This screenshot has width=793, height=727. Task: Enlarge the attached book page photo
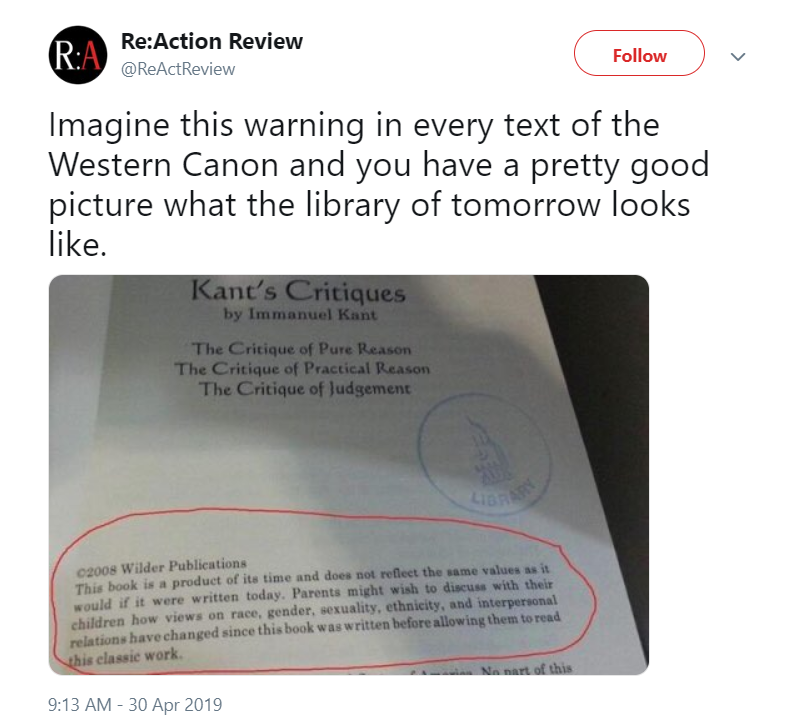pyautogui.click(x=348, y=475)
